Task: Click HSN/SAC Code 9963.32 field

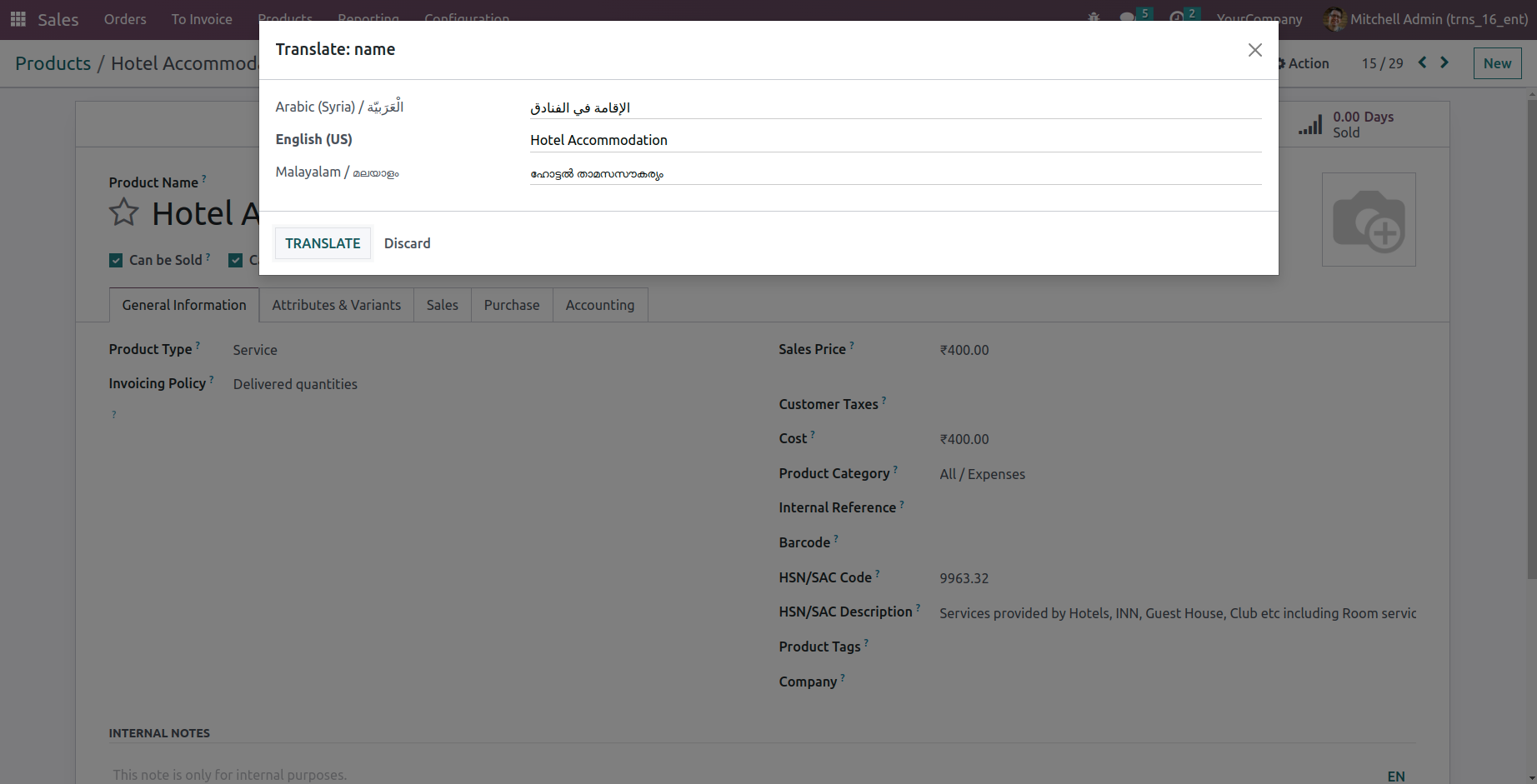Action: tap(964, 578)
